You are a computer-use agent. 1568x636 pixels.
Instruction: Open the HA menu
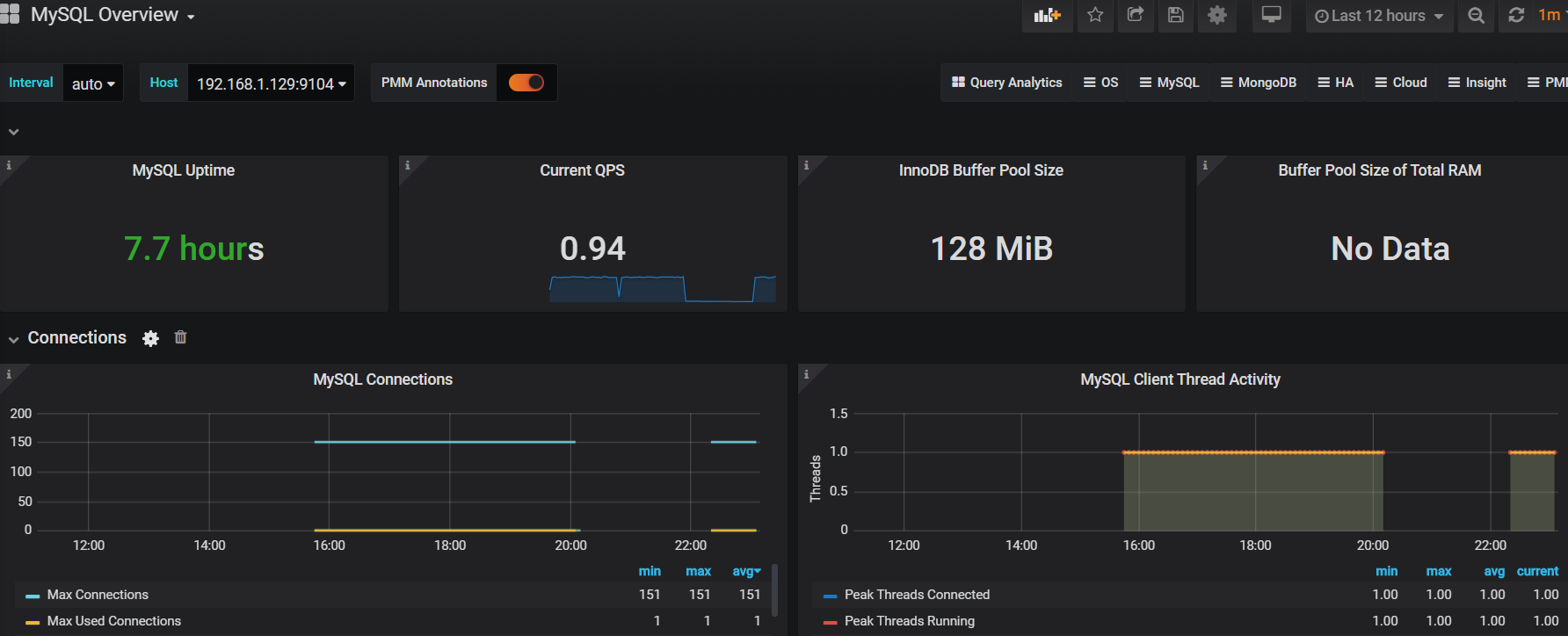(1336, 83)
